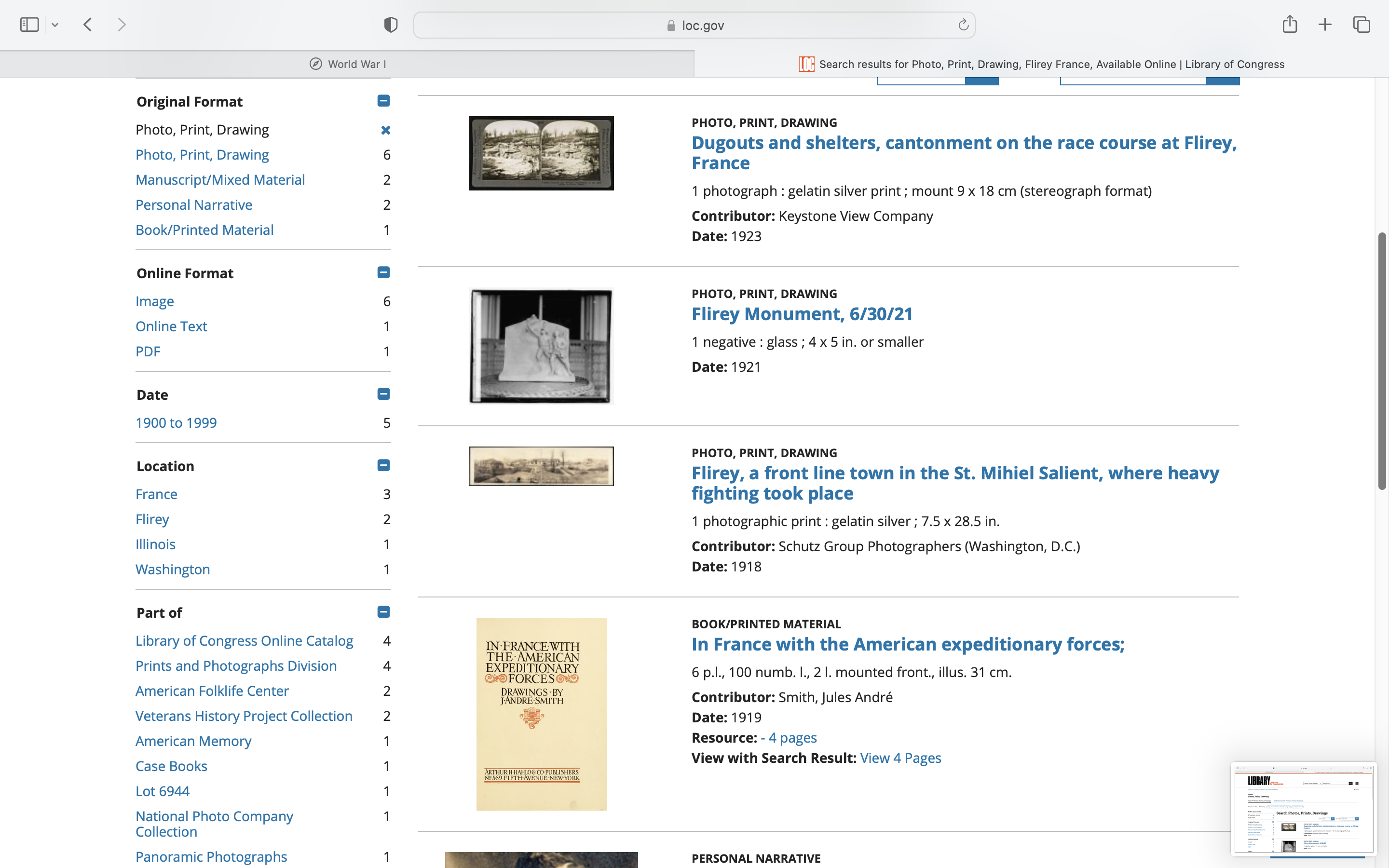This screenshot has width=1389, height=868.
Task: Collapse the Location facet section
Action: 383,465
